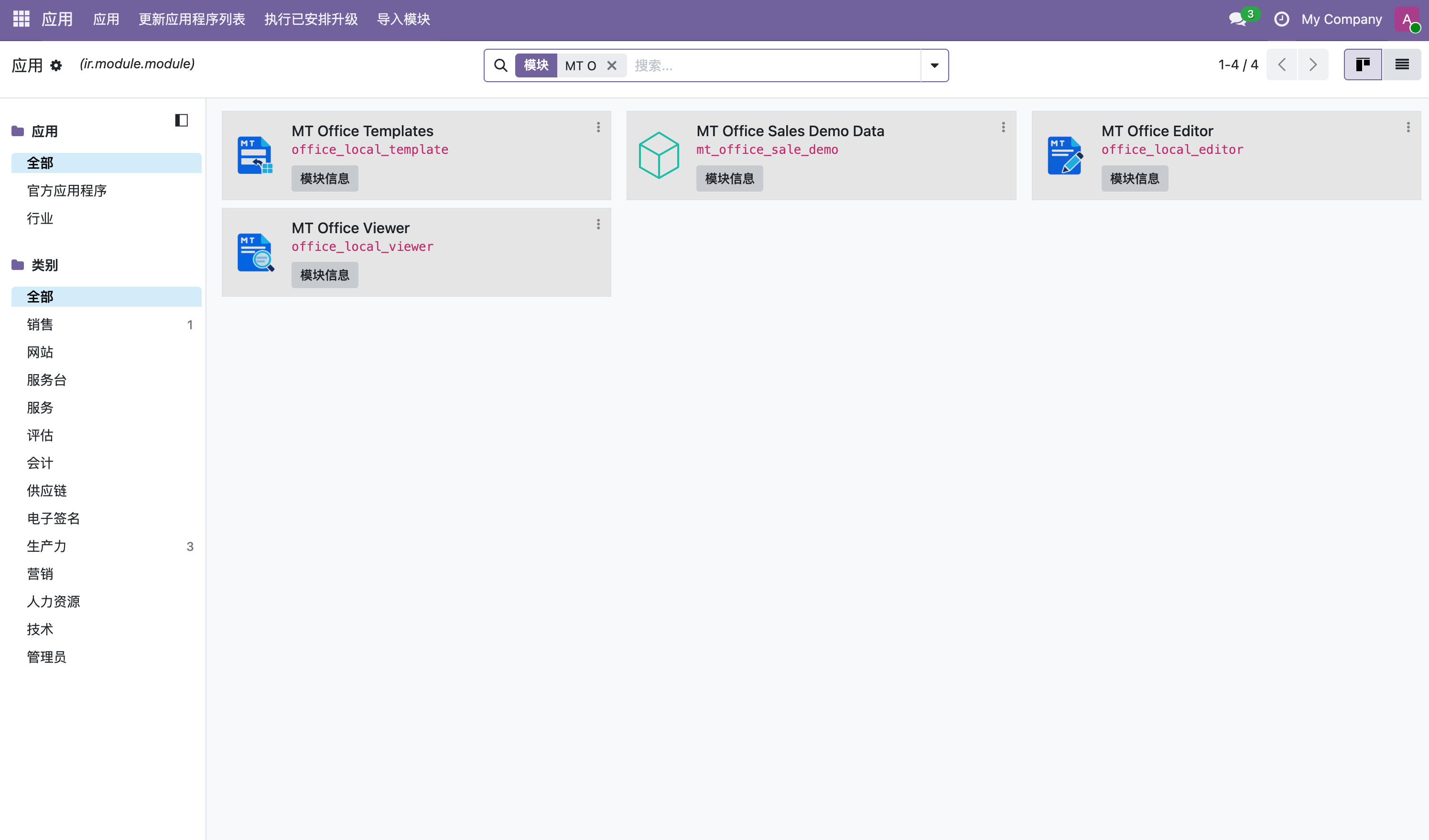Open the 导入模块 menu item
The width and height of the screenshot is (1429, 840).
(403, 19)
